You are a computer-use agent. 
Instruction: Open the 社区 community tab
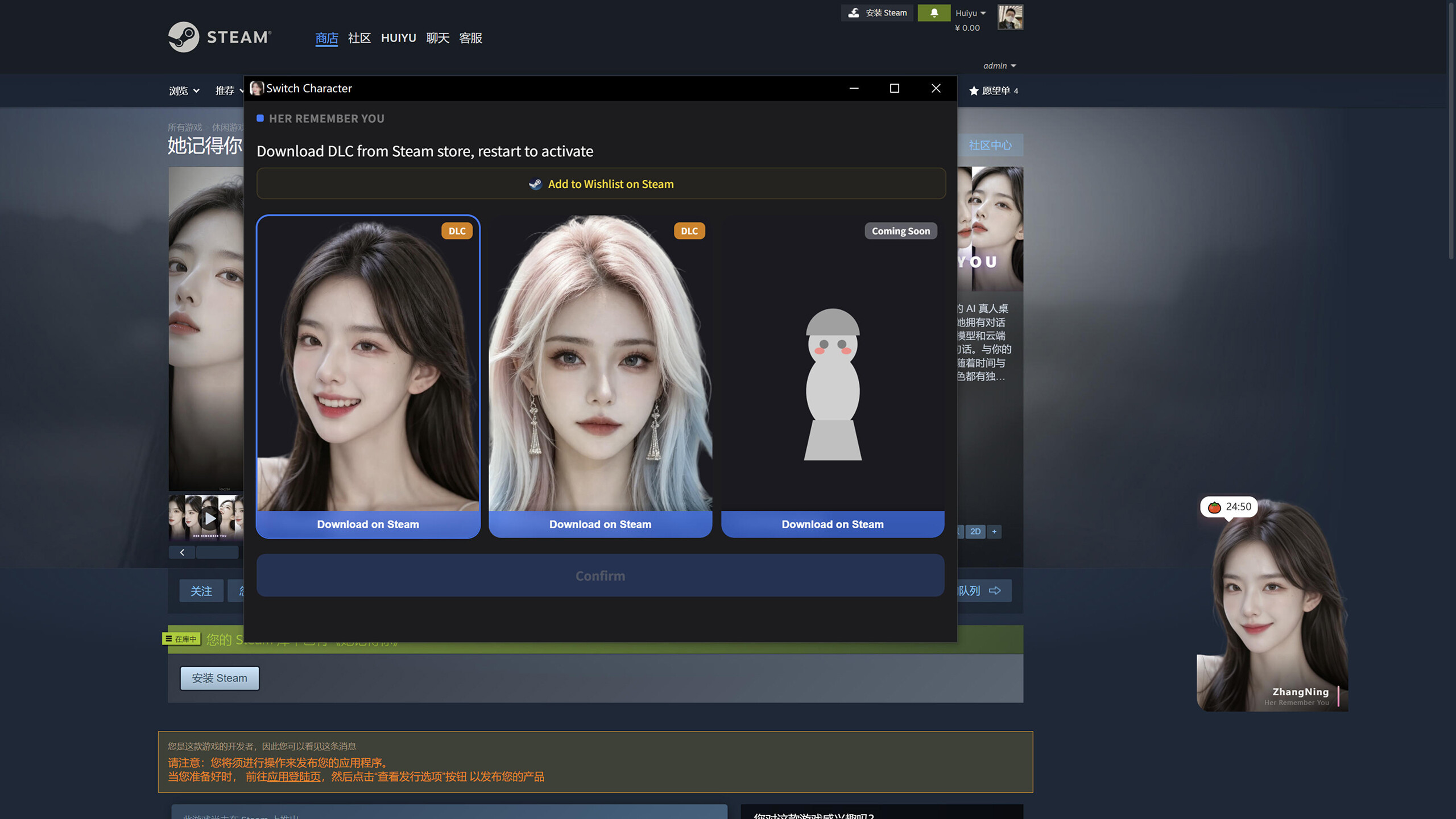(x=359, y=38)
